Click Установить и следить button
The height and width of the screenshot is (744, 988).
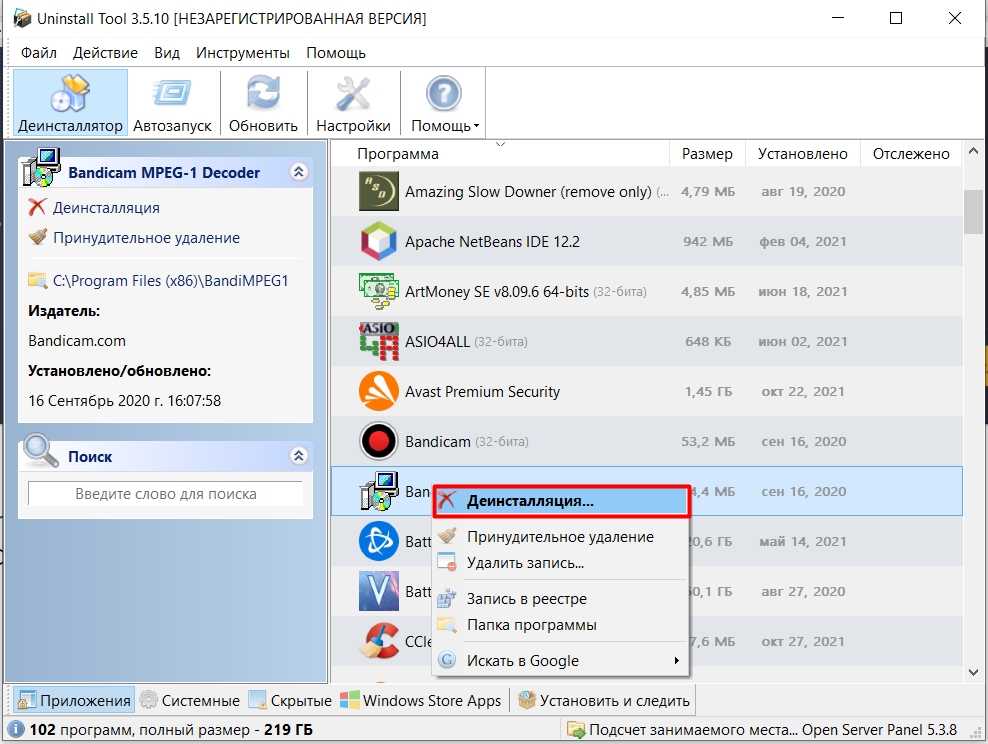tap(604, 701)
